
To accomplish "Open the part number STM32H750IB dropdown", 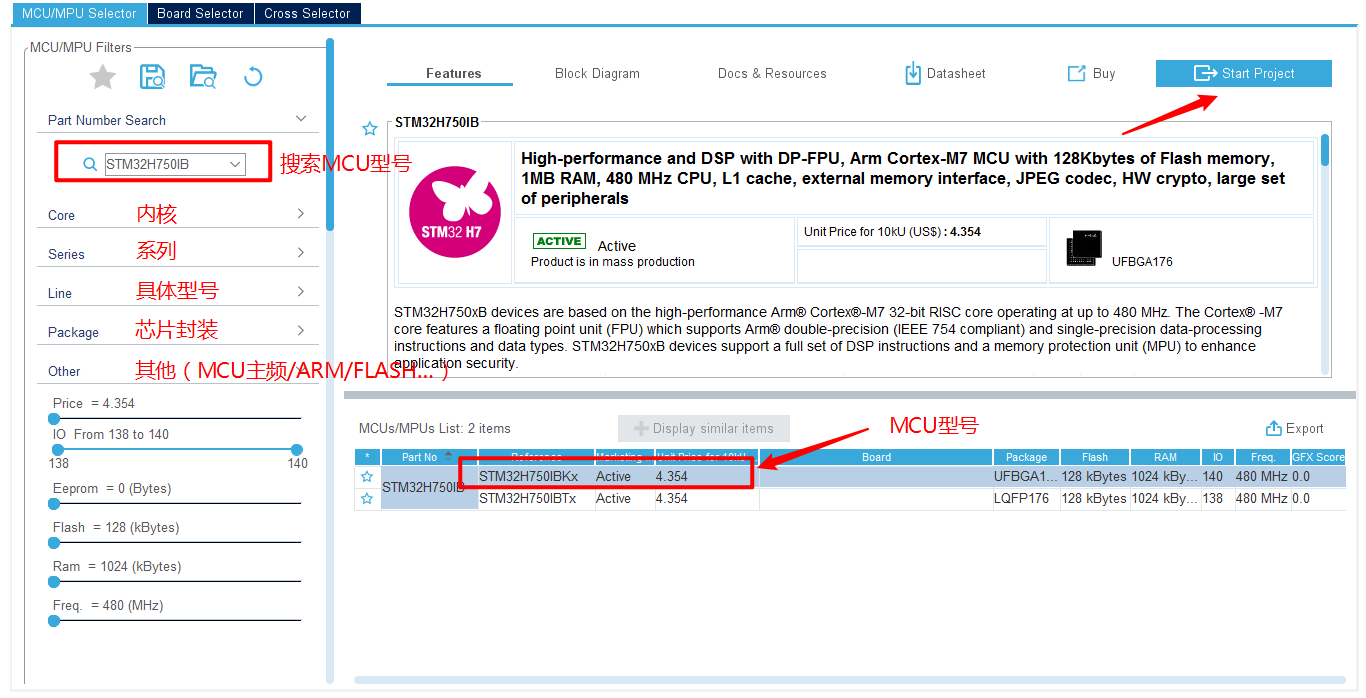I will click(x=236, y=164).
